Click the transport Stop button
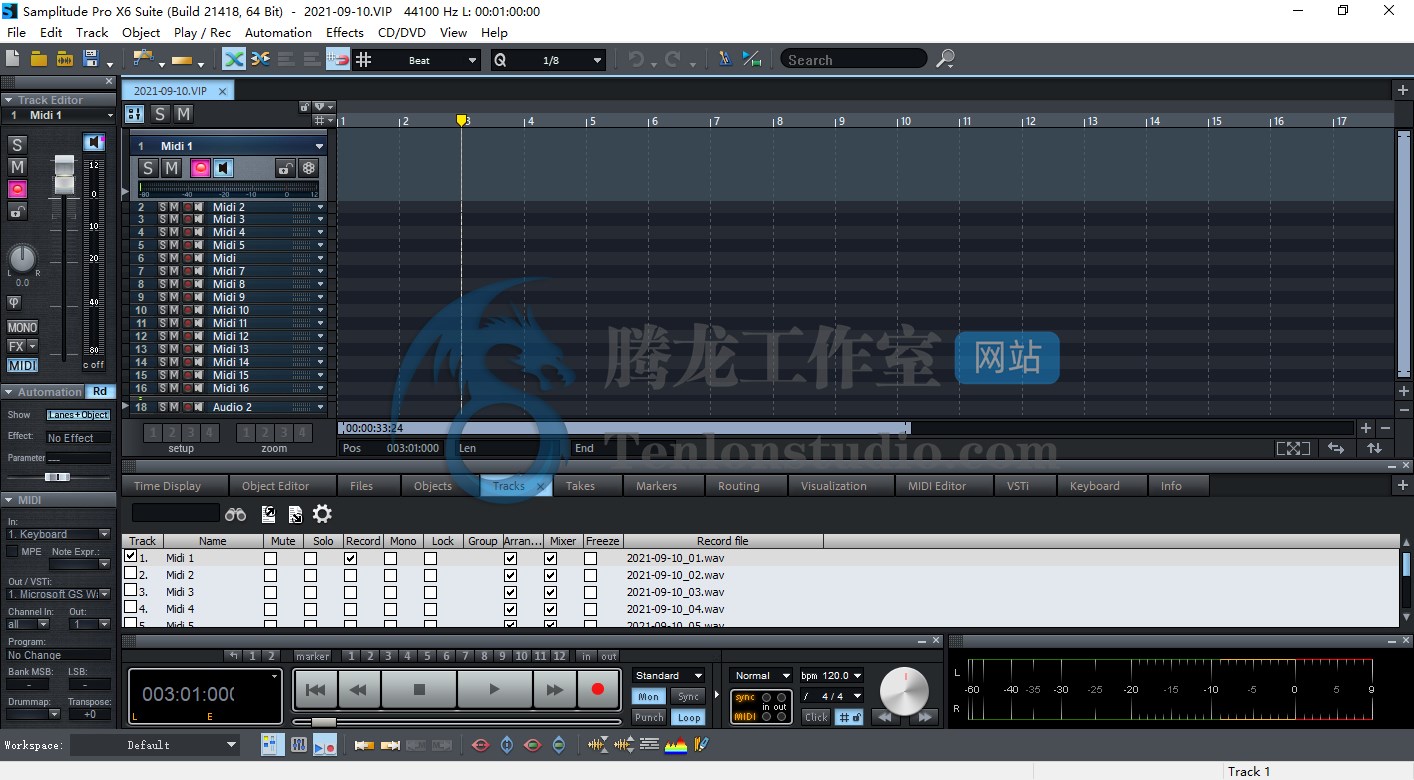Screen dimensions: 1414x780 pos(419,690)
